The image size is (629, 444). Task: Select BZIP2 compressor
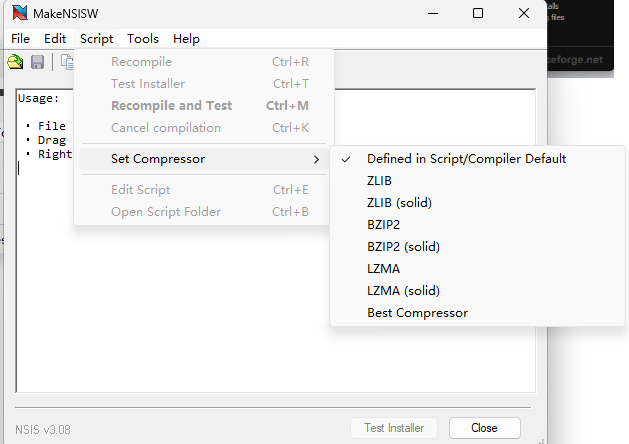(477, 225)
